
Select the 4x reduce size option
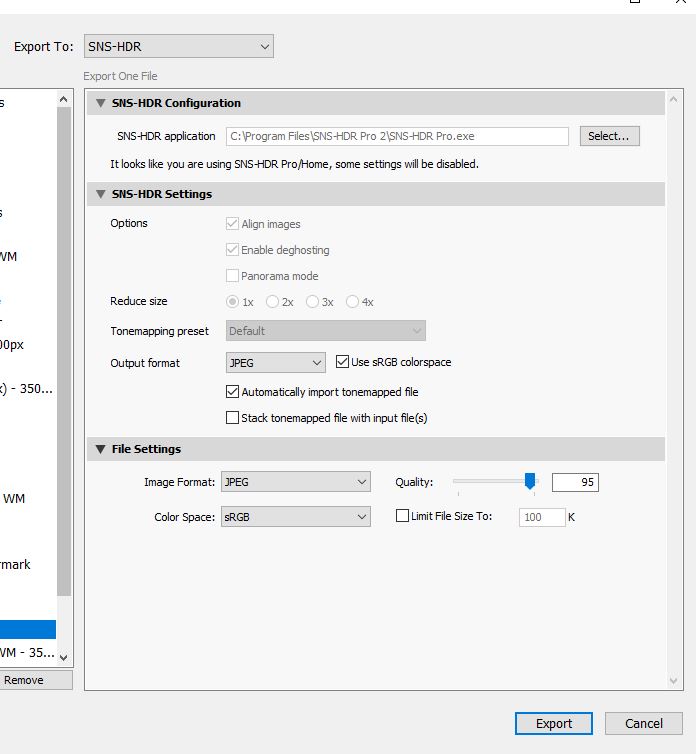[352, 302]
